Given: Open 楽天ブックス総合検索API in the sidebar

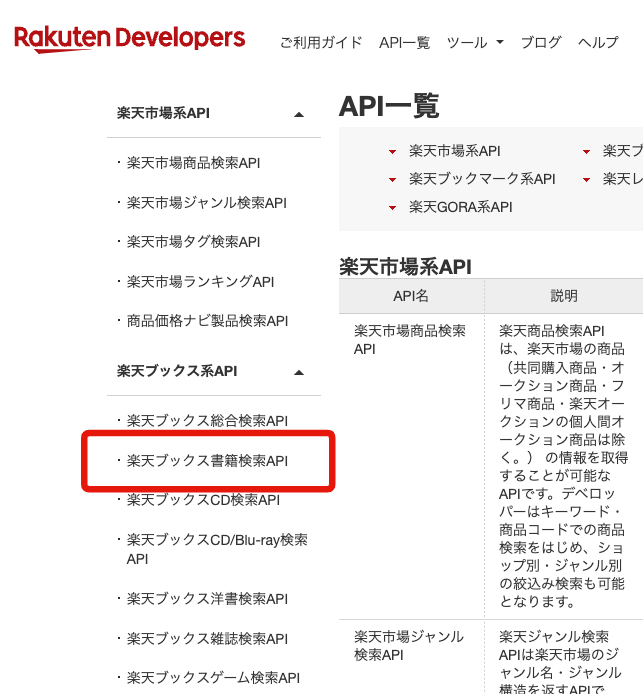Looking at the screenshot, I should [207, 421].
